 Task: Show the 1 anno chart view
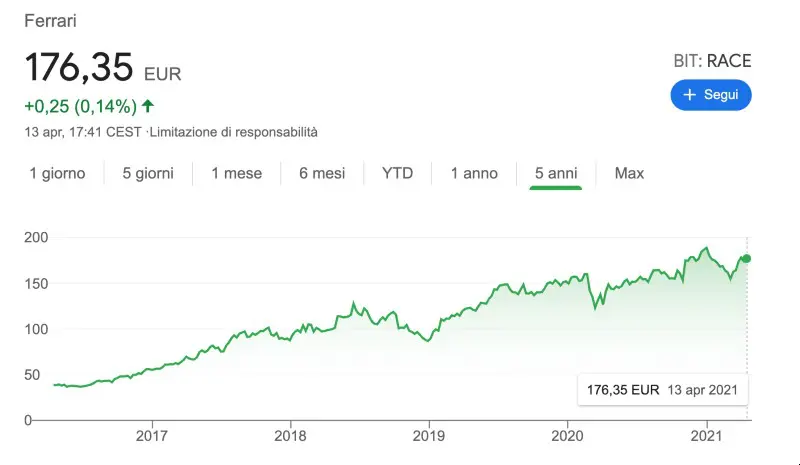click(474, 174)
